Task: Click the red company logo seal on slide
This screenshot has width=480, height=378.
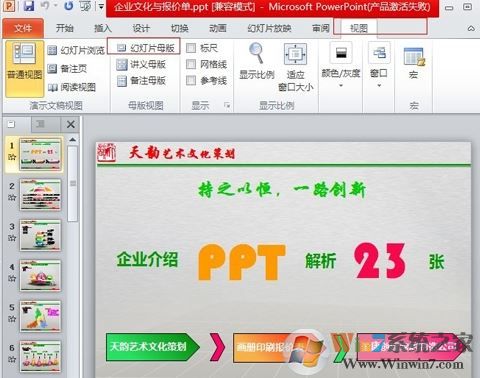Action: (107, 153)
